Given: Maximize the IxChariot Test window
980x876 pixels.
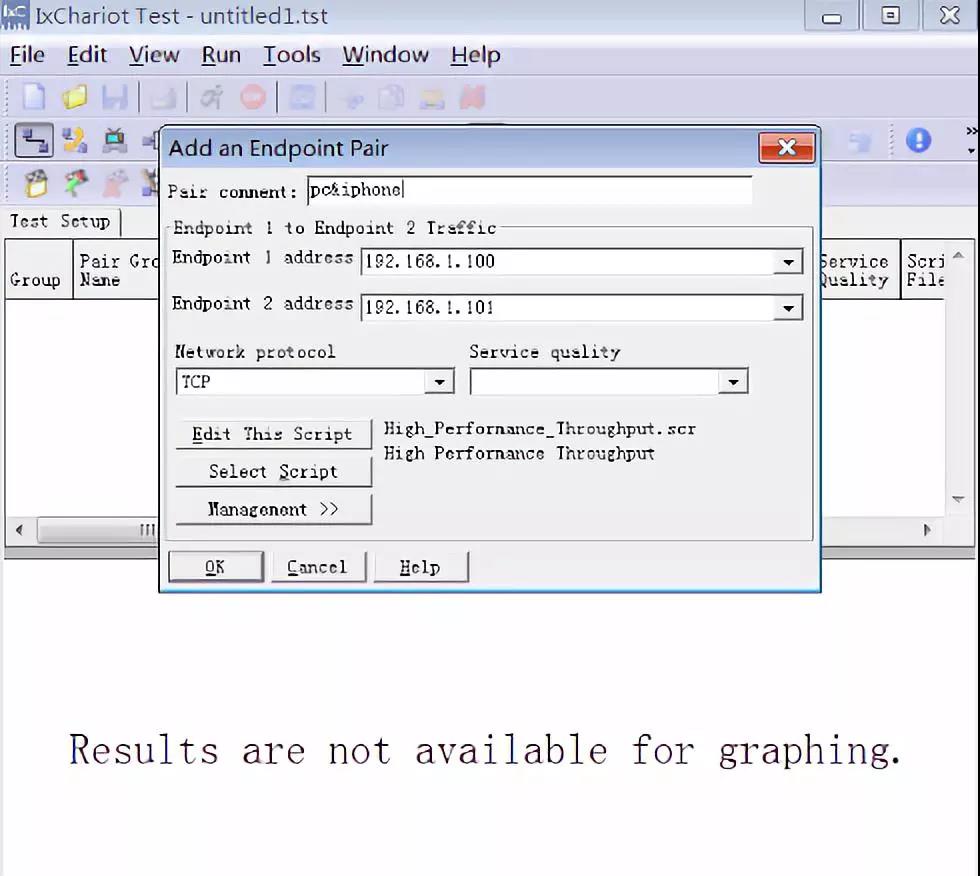Looking at the screenshot, I should [x=891, y=16].
